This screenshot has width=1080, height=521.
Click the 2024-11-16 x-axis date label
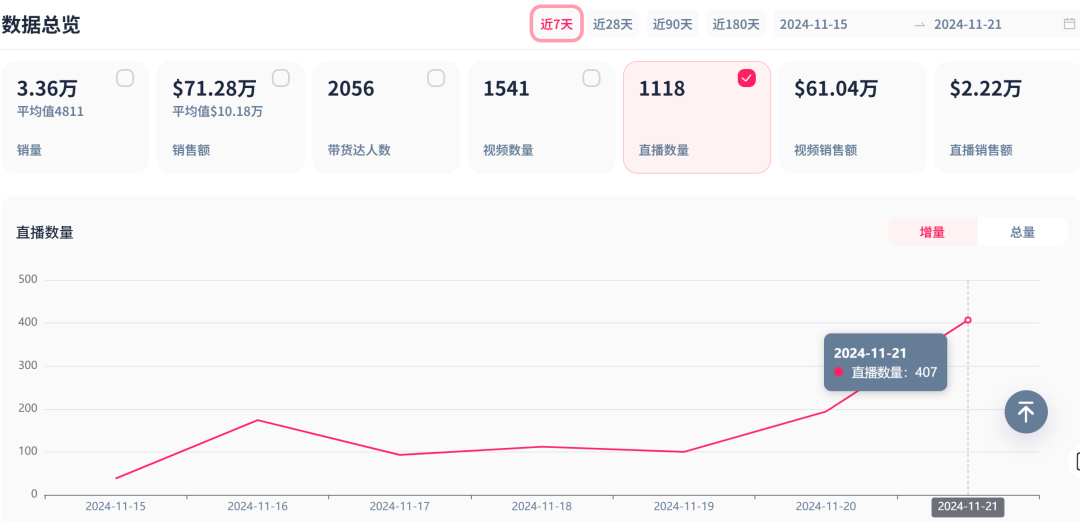[x=257, y=507]
